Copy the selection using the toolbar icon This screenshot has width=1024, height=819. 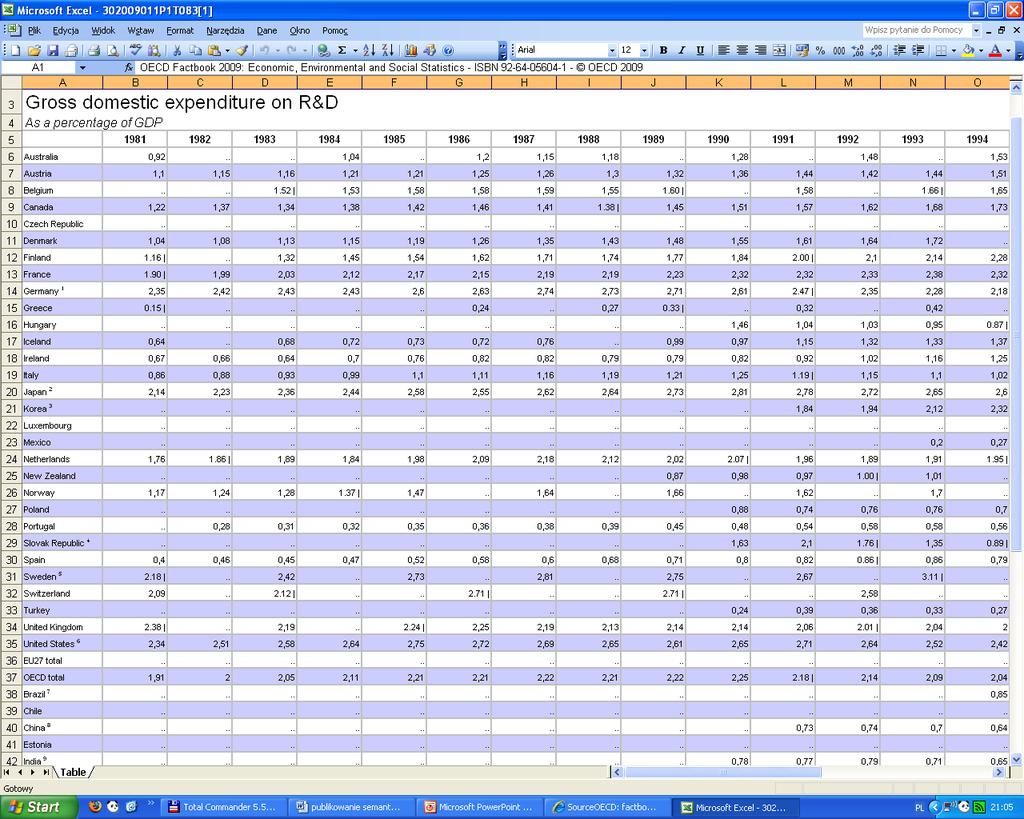click(x=195, y=50)
